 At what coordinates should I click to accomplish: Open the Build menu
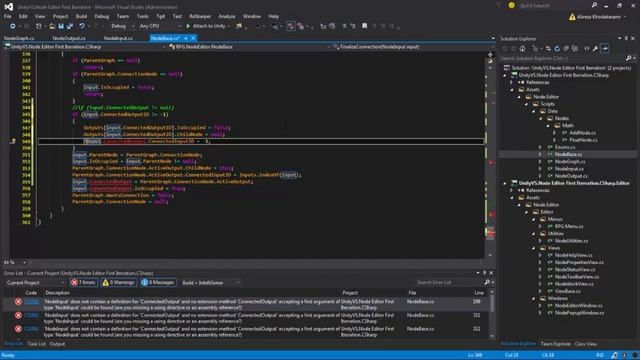81,16
